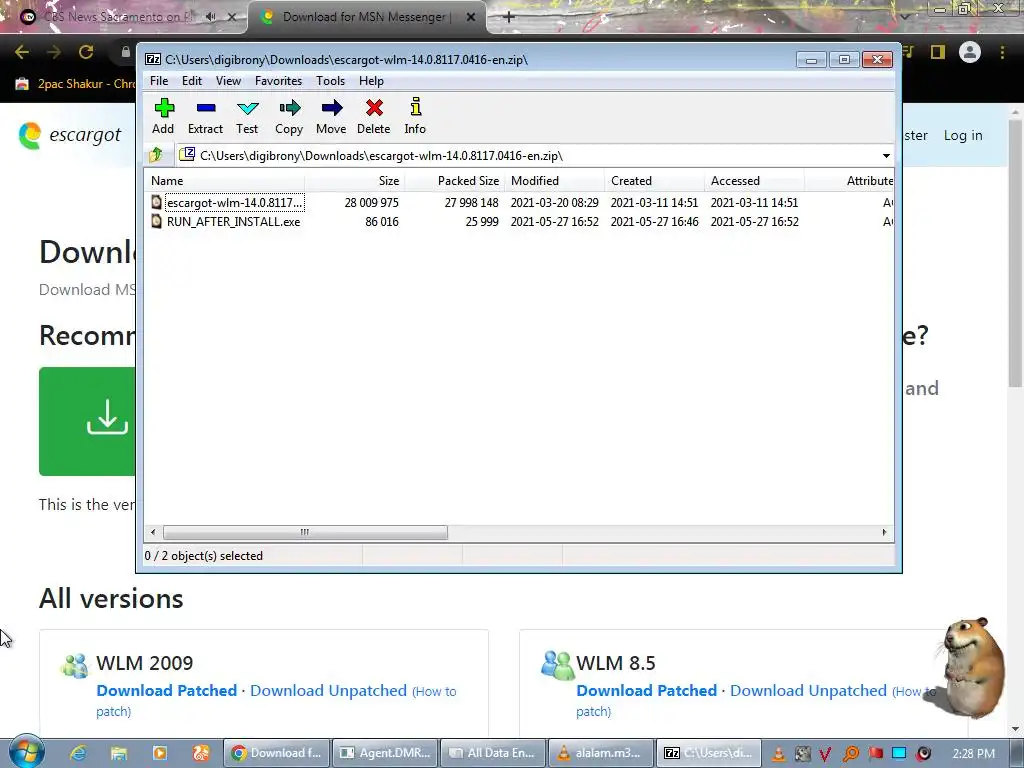
Task: Click the escargot logo on webpage
Action: pos(69,135)
